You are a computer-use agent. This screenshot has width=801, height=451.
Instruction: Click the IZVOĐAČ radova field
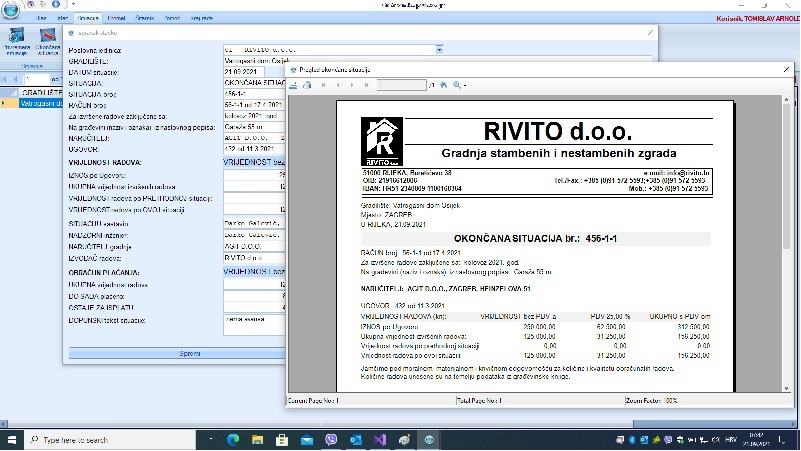point(254,258)
